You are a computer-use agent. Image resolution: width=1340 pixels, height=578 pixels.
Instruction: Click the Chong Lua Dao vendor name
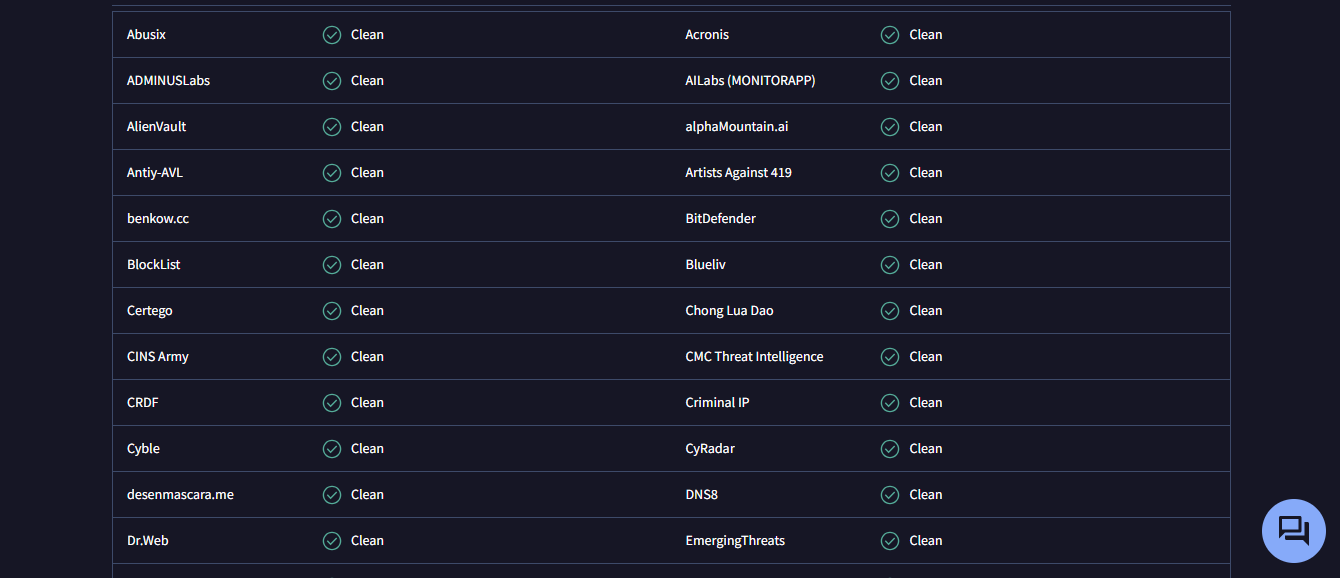tap(729, 311)
